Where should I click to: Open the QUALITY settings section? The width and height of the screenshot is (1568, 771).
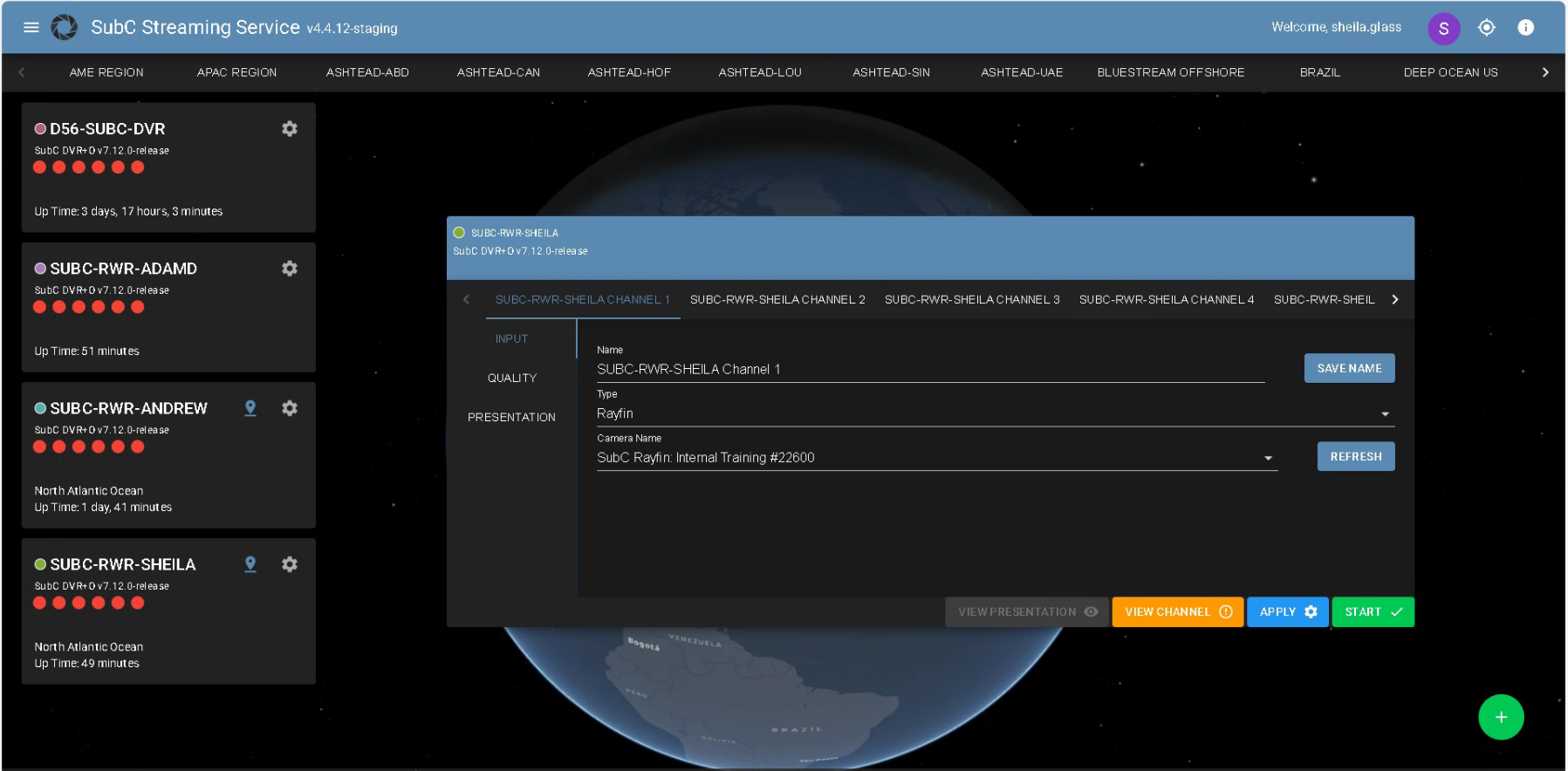pyautogui.click(x=512, y=378)
